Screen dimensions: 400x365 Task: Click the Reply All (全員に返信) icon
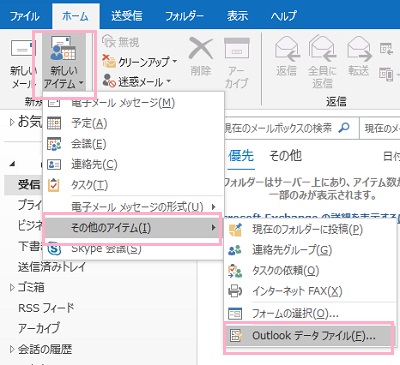tap(322, 49)
